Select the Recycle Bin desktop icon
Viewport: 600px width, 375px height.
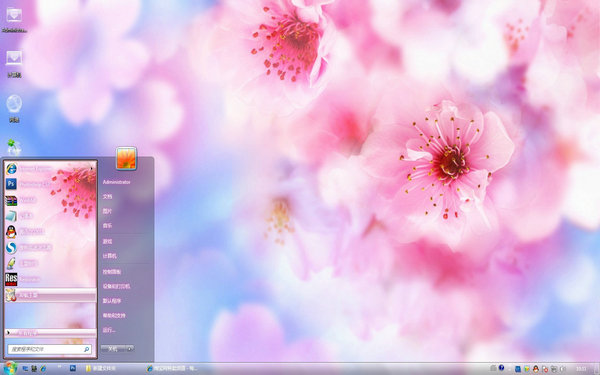point(14,147)
